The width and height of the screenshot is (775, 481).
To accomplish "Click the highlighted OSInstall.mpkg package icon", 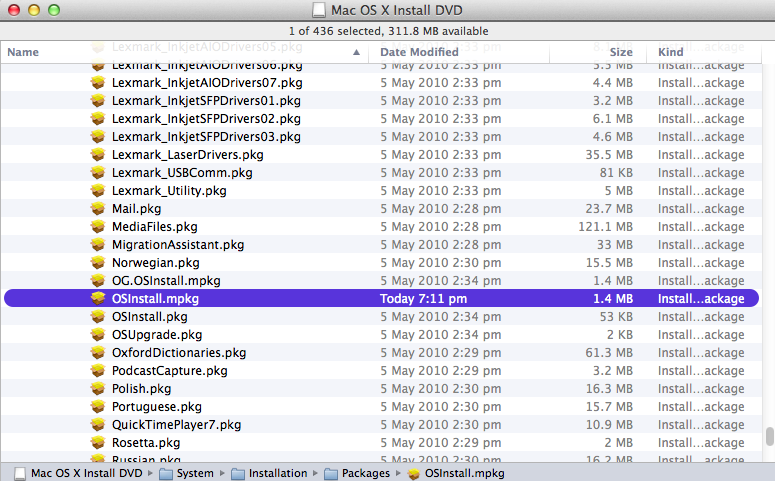I will pos(98,299).
